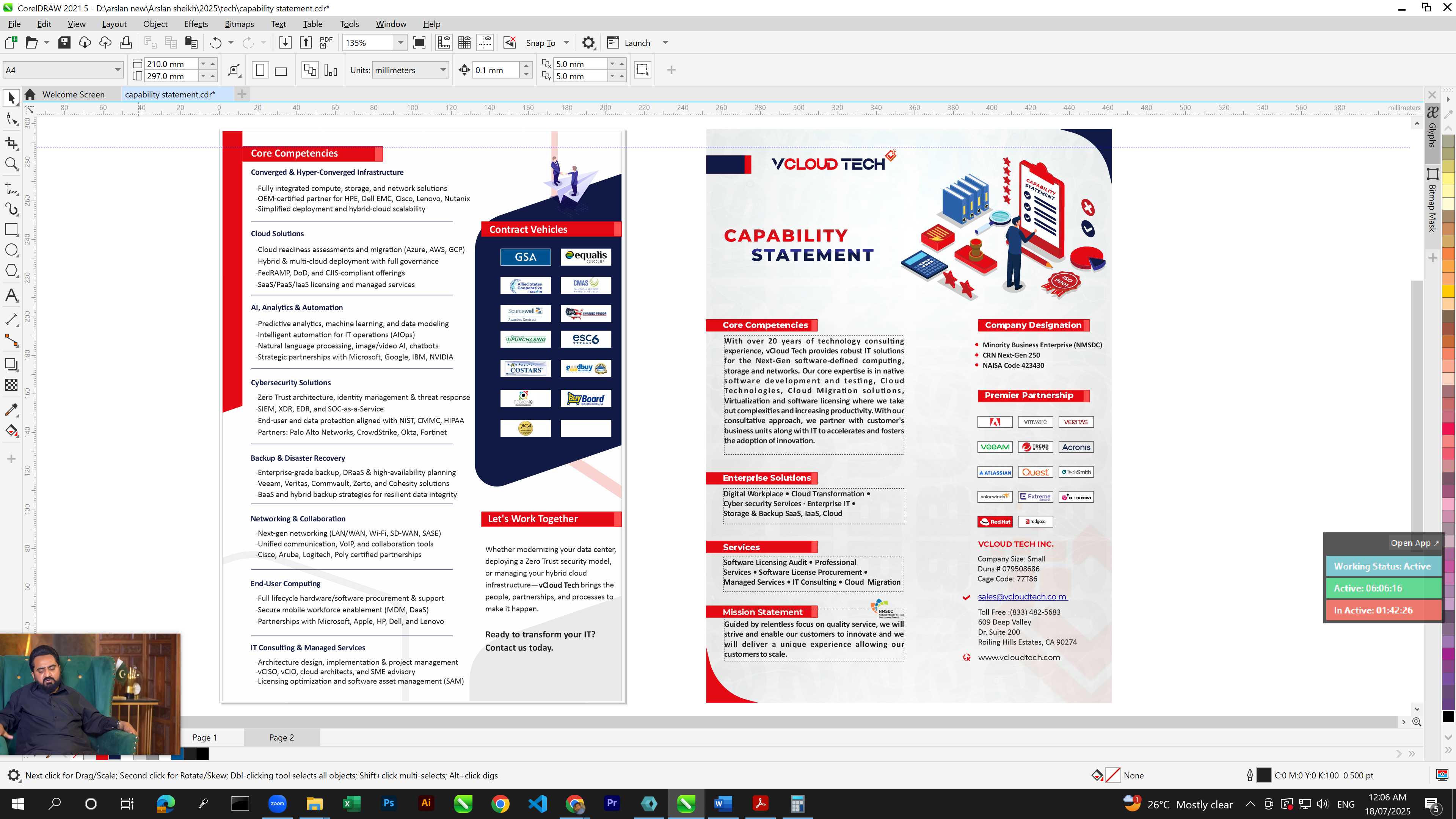Screen dimensions: 1456x819
Task: Expand the Snap To dropdown
Action: (566, 42)
